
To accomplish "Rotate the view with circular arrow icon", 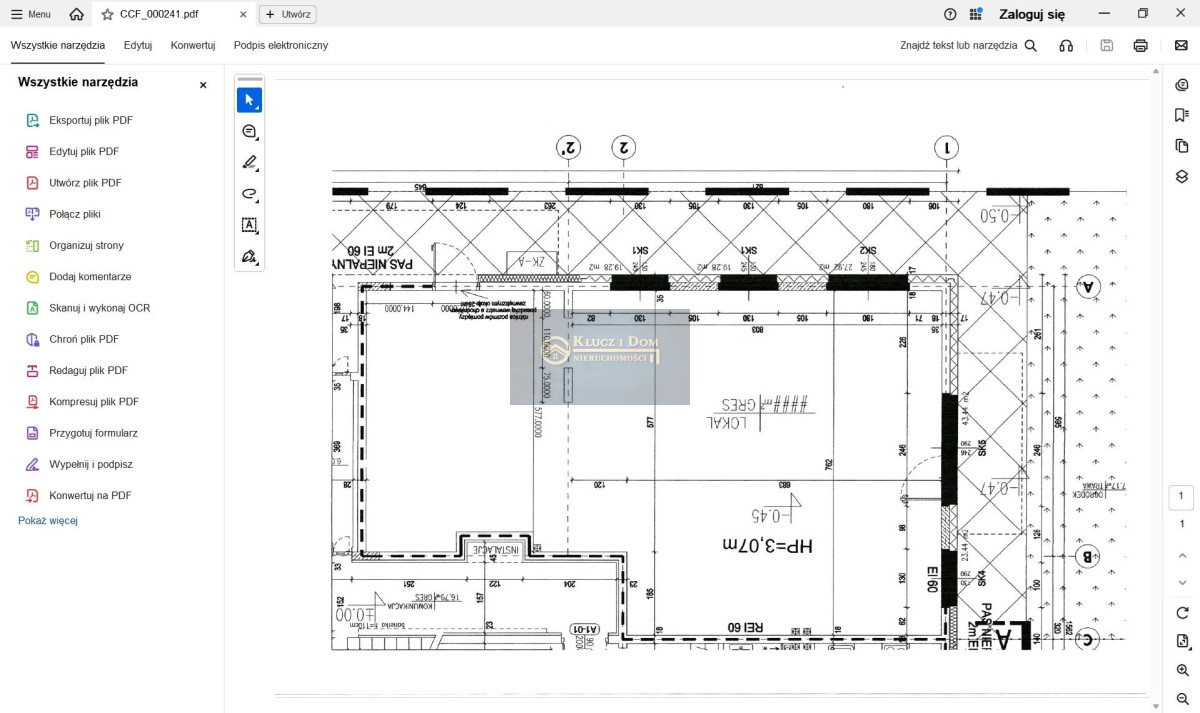I will pos(1182,612).
